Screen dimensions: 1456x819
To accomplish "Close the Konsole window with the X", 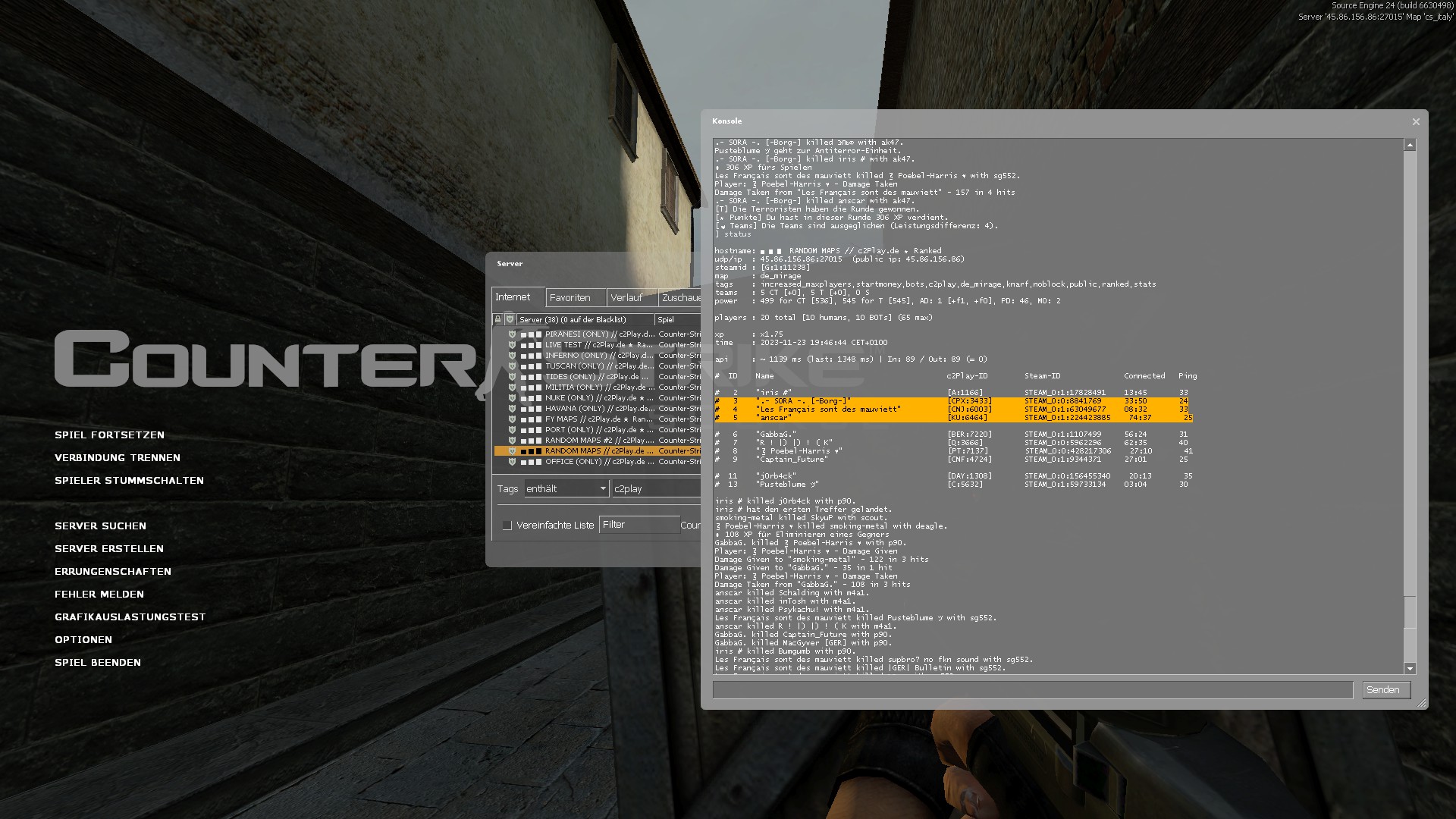I will click(x=1416, y=121).
